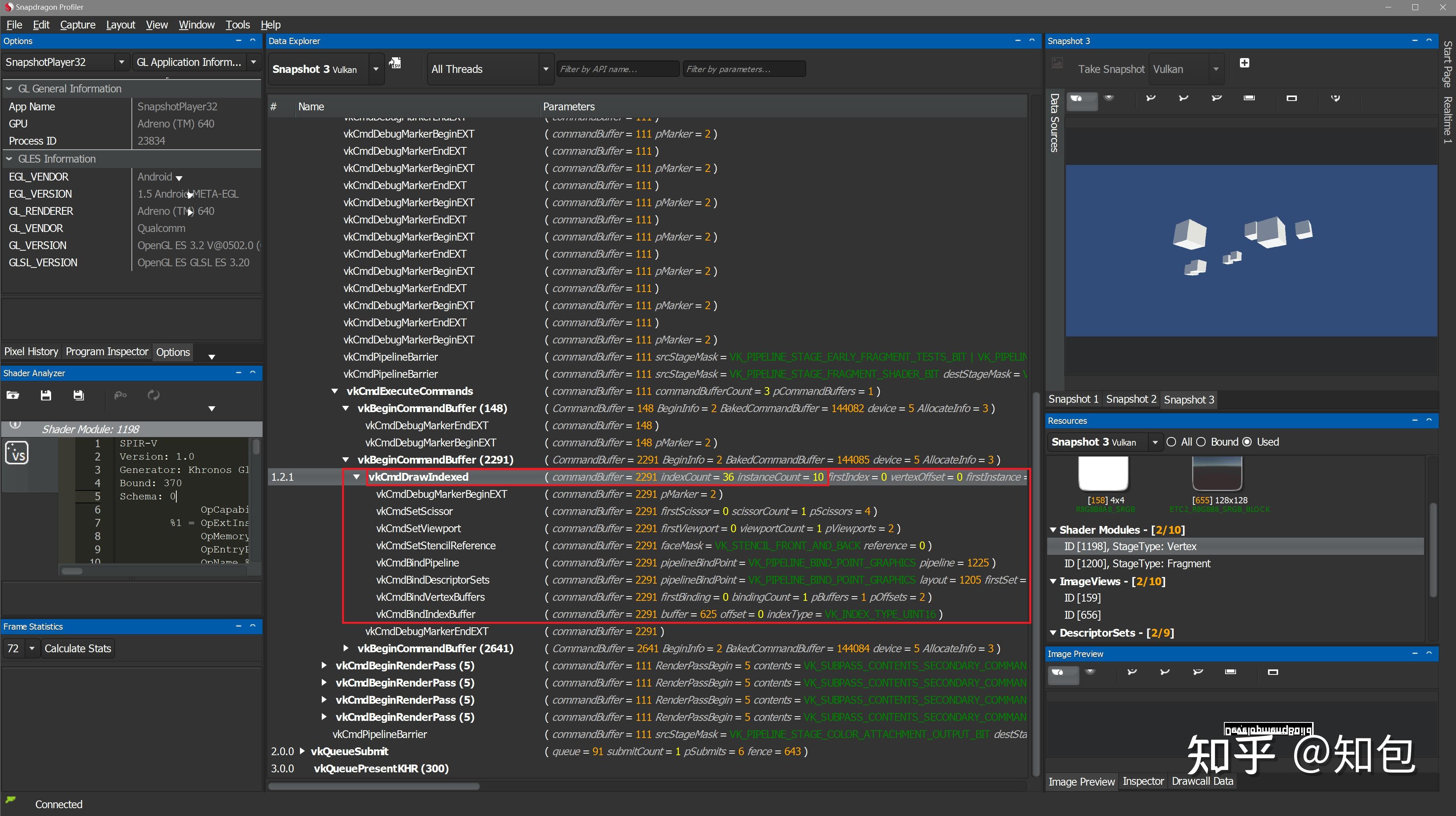Select the Used resources radio button
The image size is (1456, 816).
coord(1247,442)
